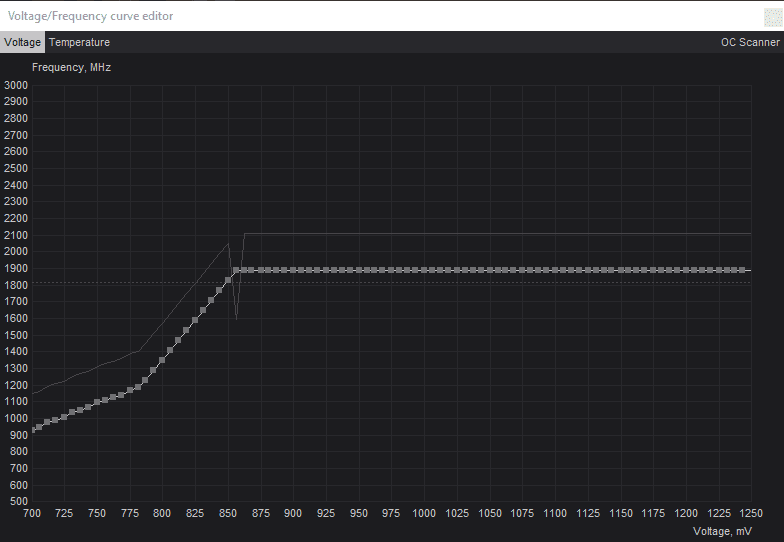Click the 3000 frequency axis value
The image size is (784, 542).
pyautogui.click(x=16, y=85)
